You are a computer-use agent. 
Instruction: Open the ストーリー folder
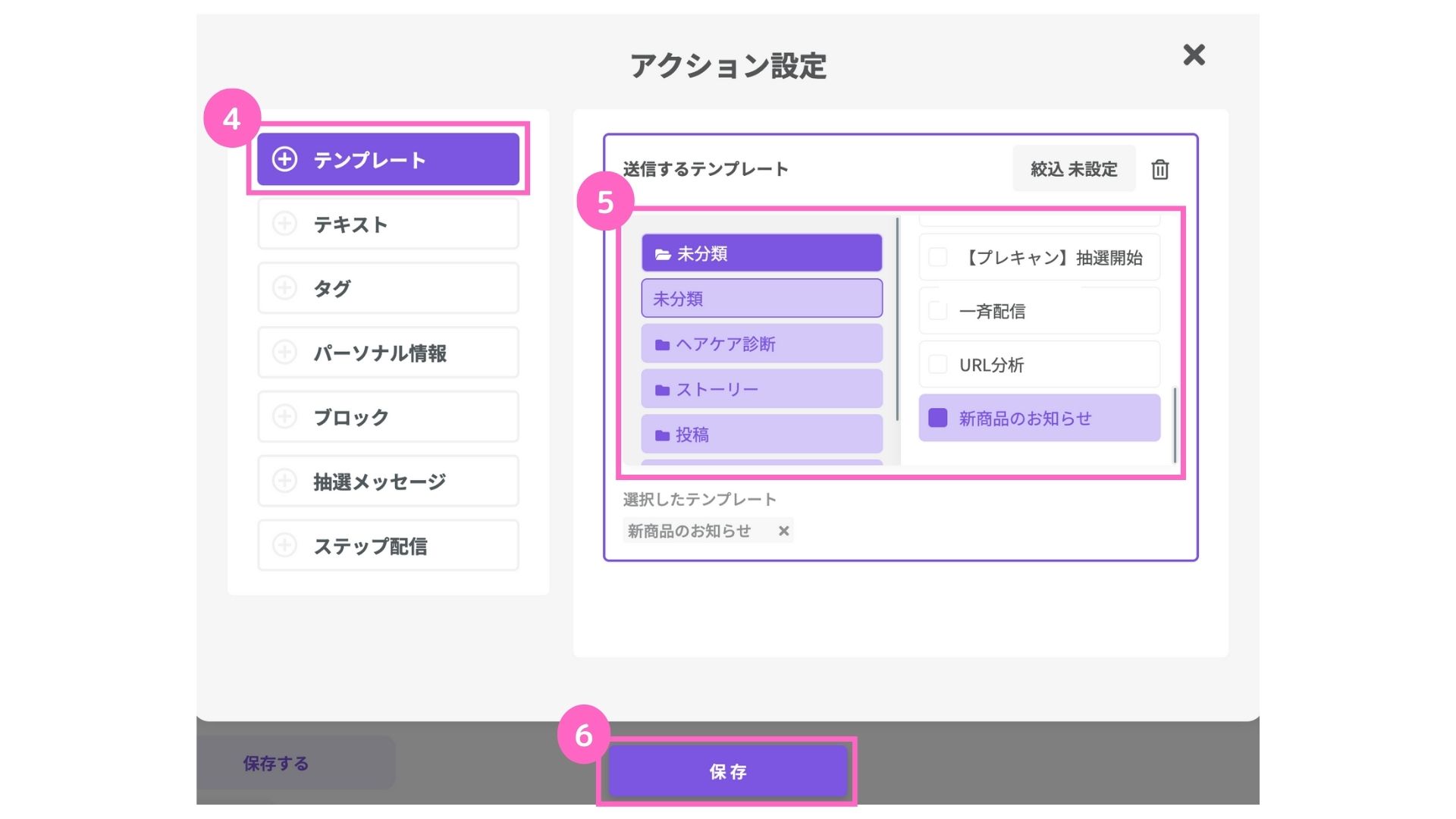point(761,389)
